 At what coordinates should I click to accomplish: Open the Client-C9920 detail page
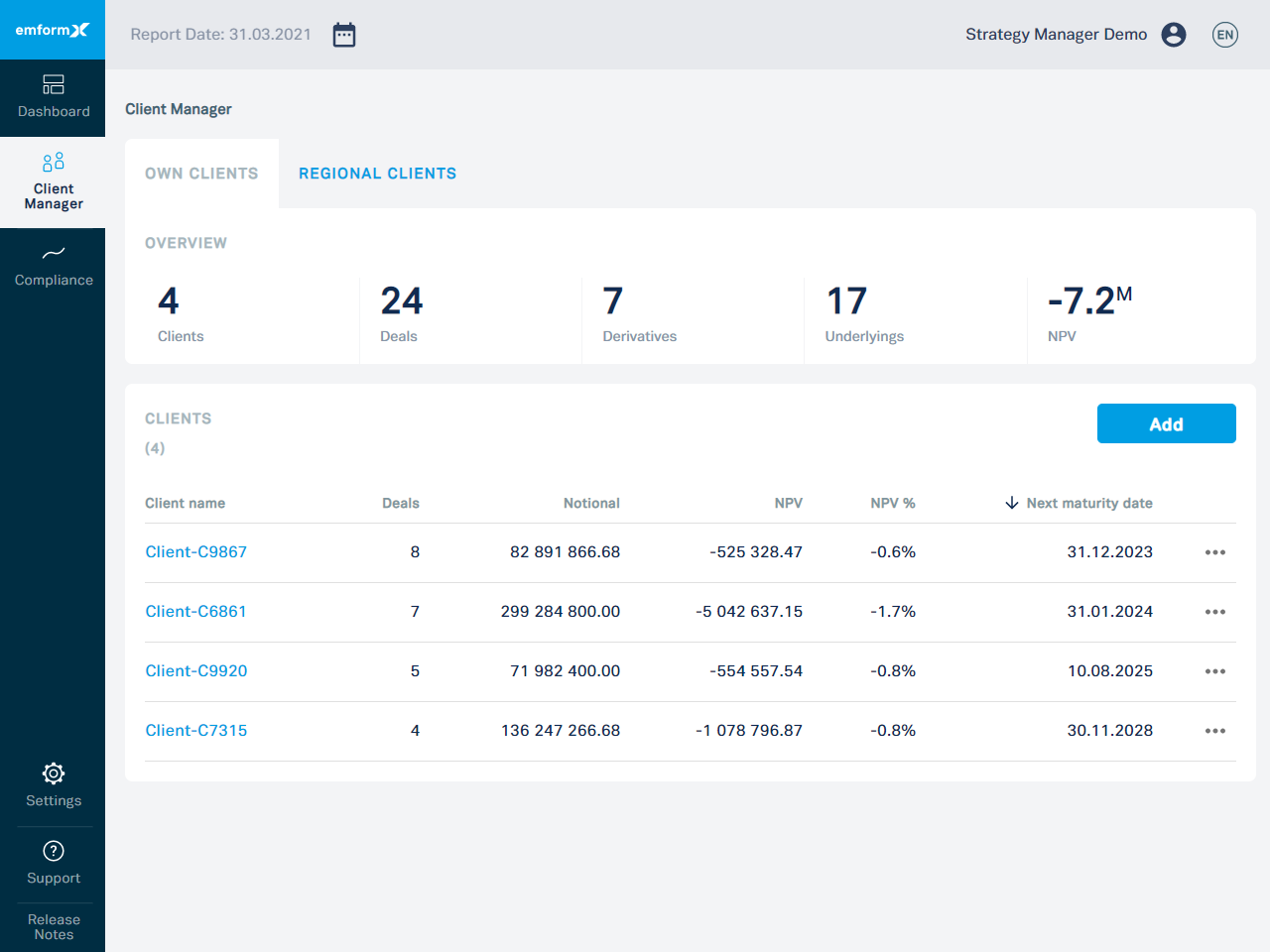(x=195, y=670)
